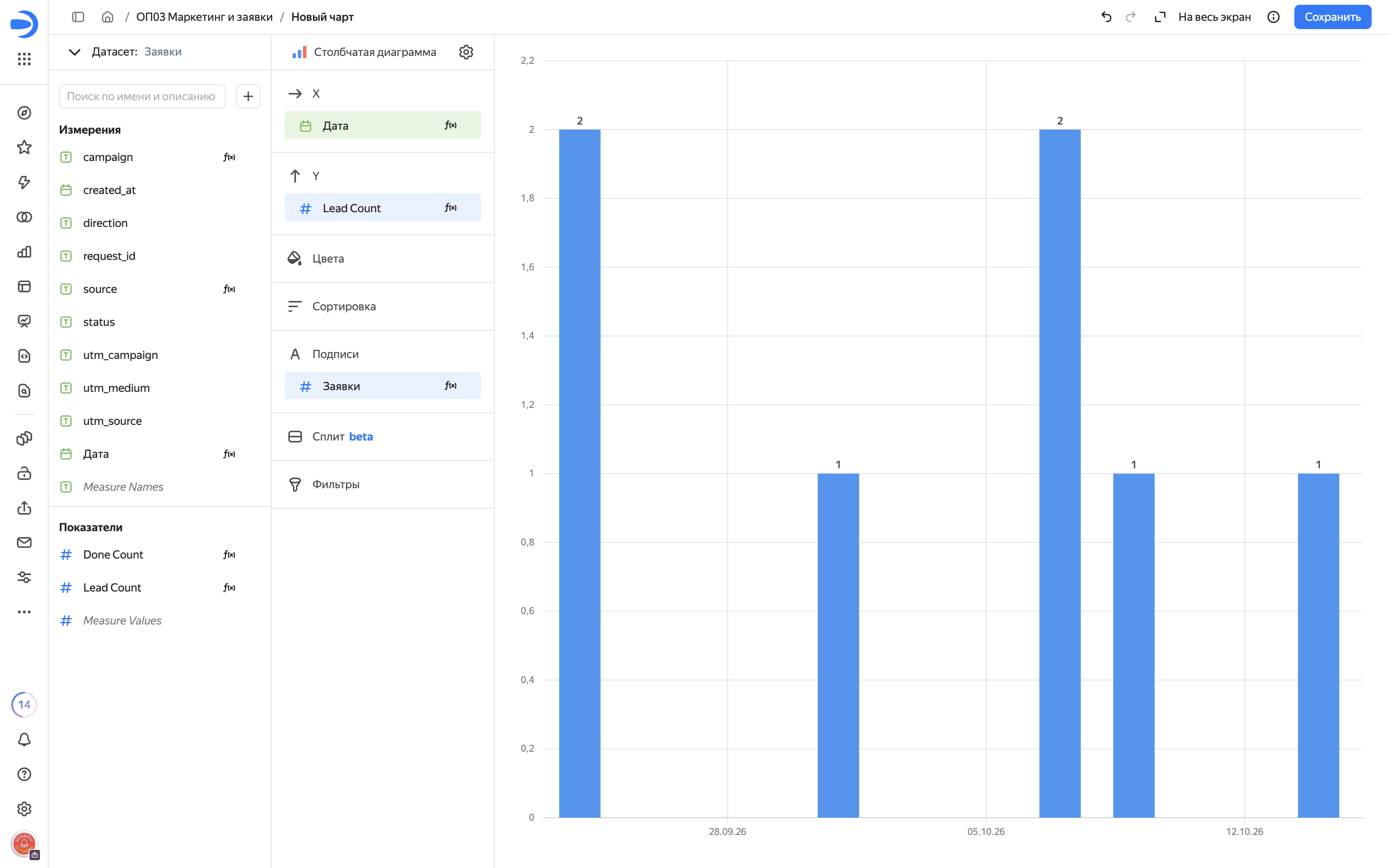This screenshot has height=868, width=1389.
Task: Click formula icon next to campaign field
Action: tap(229, 157)
